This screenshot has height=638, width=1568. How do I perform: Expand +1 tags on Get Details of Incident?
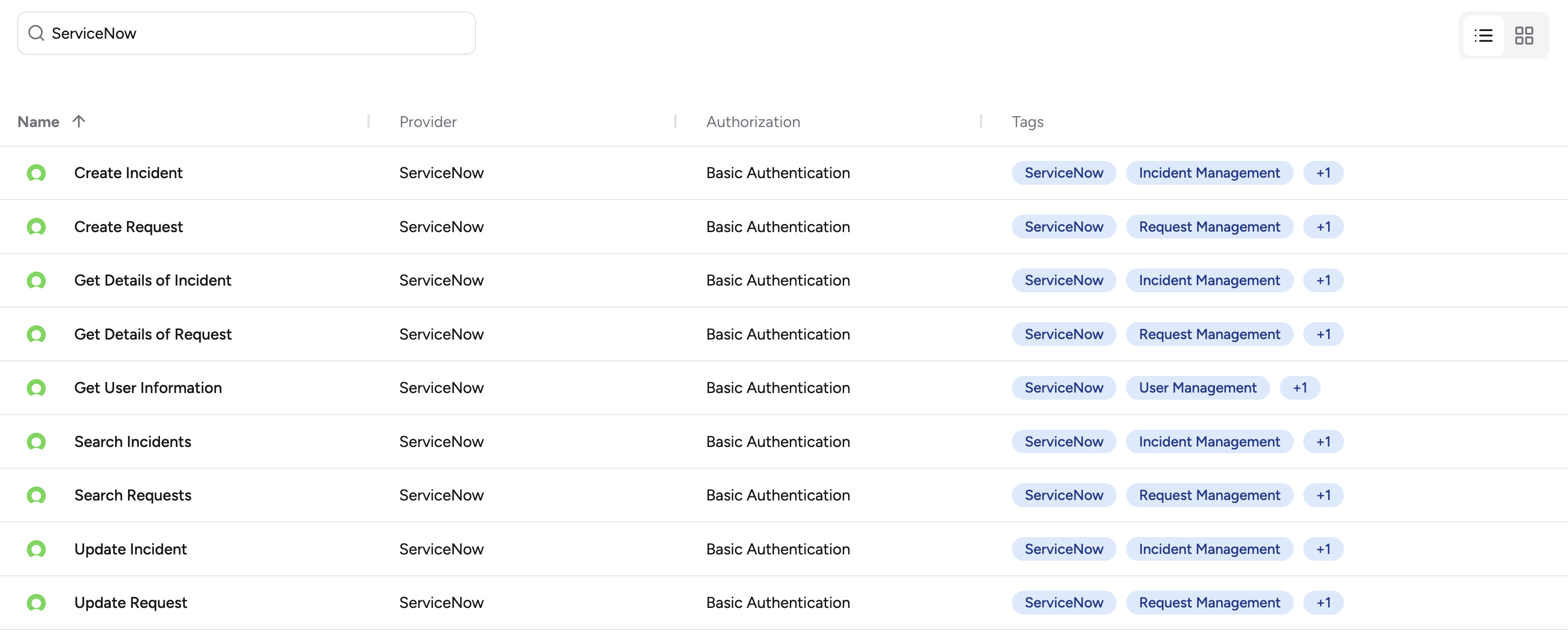tap(1323, 280)
